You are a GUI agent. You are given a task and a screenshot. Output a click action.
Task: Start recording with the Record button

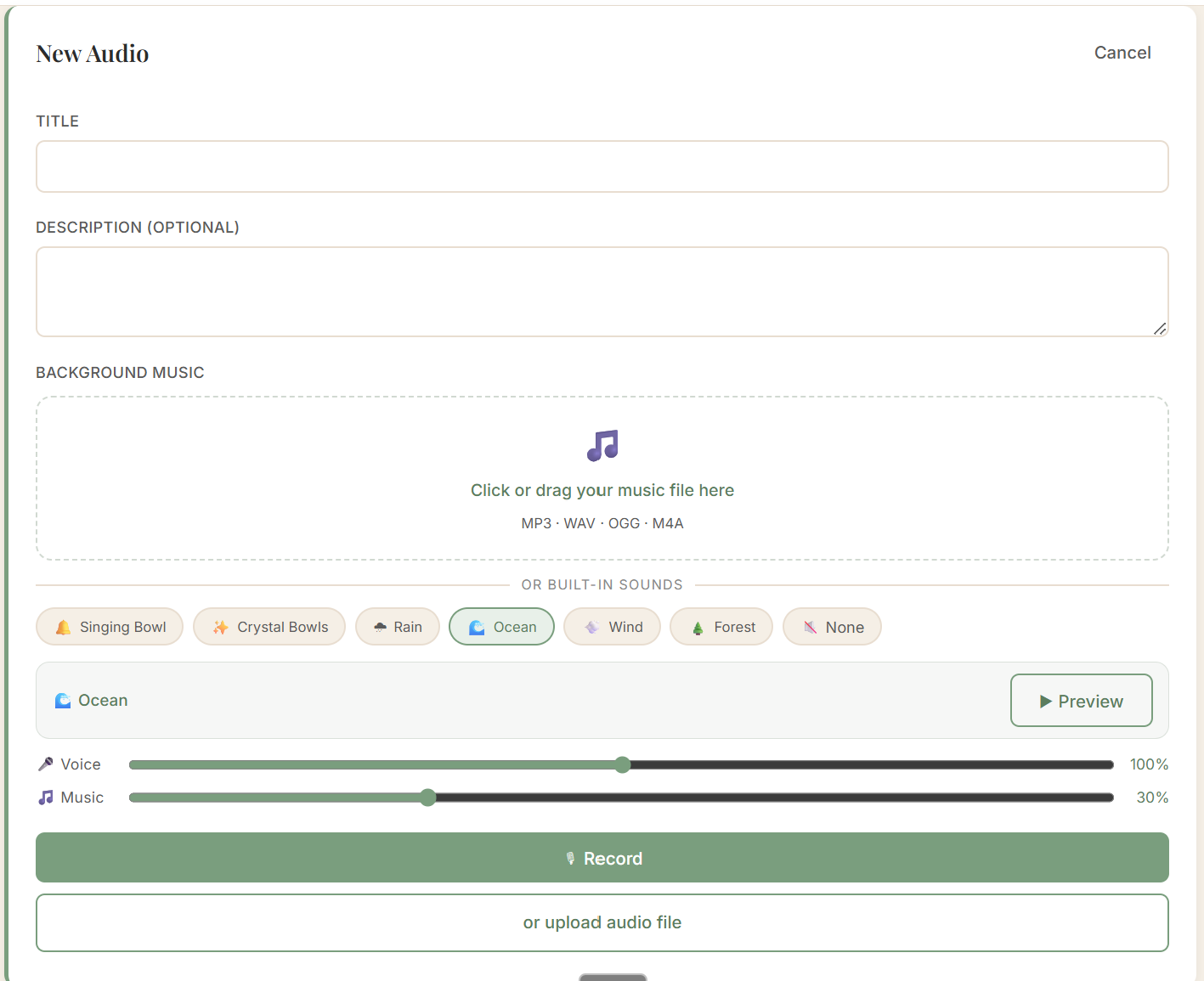coord(602,858)
